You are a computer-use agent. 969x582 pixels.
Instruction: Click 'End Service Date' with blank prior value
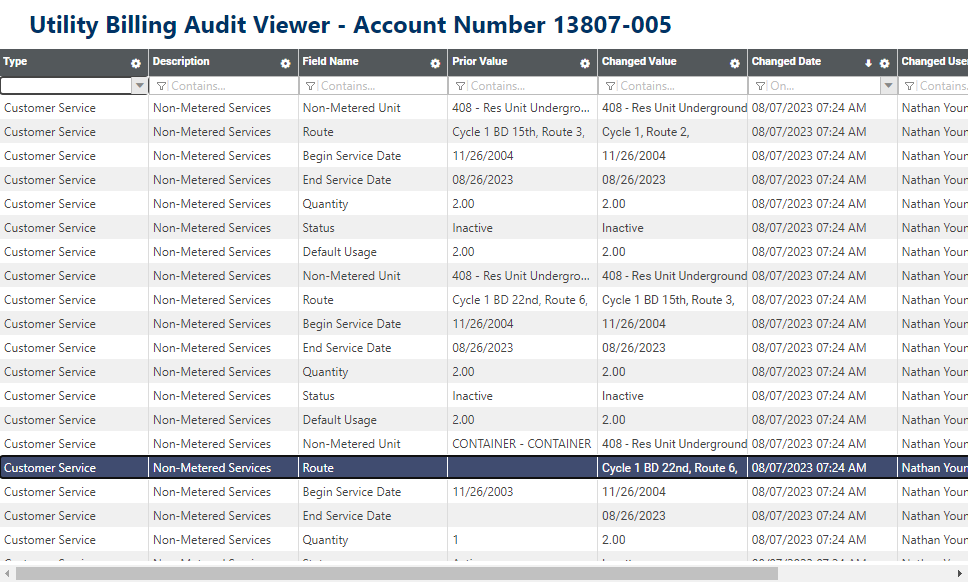pos(347,516)
